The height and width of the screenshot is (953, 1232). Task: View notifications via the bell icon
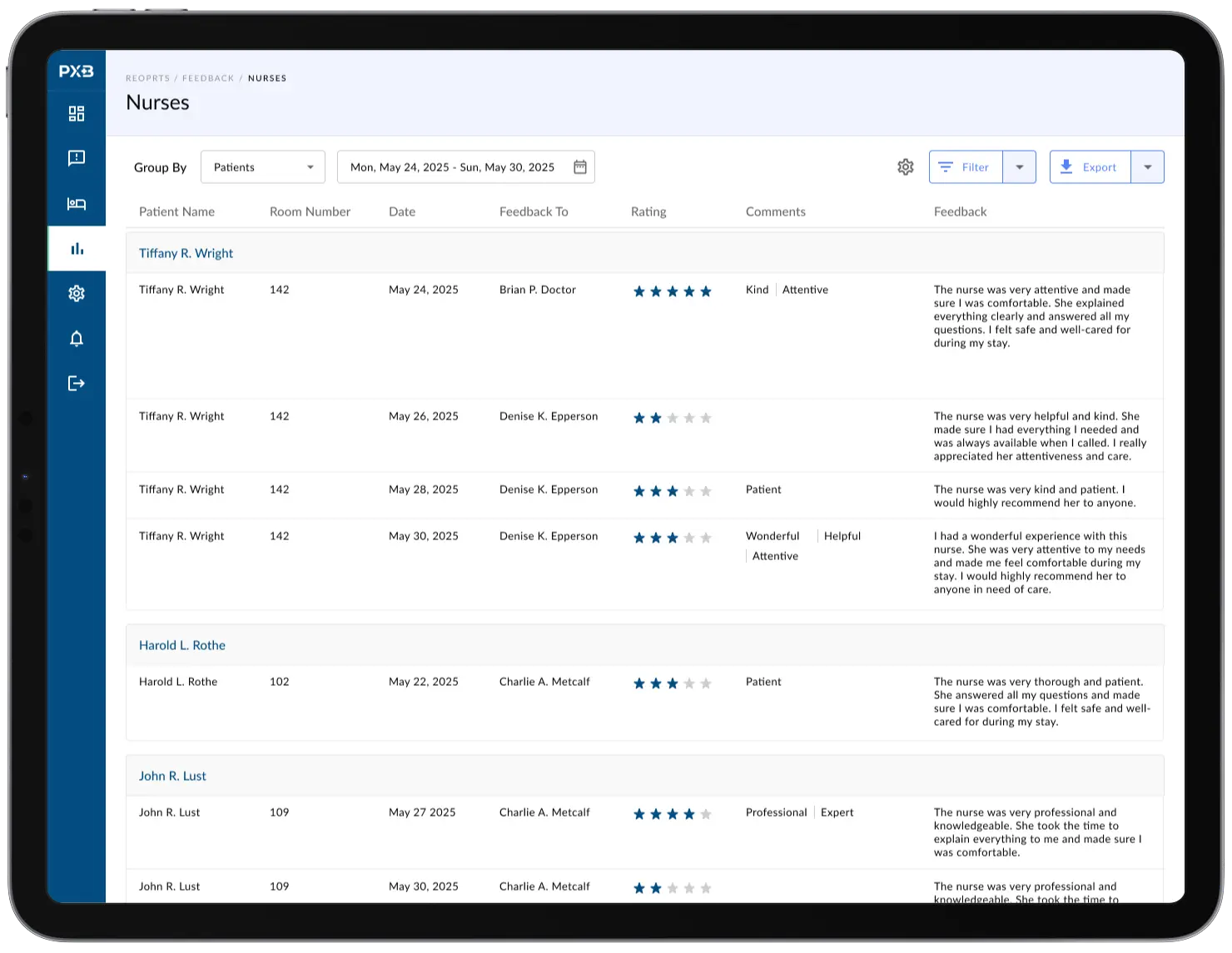[77, 339]
